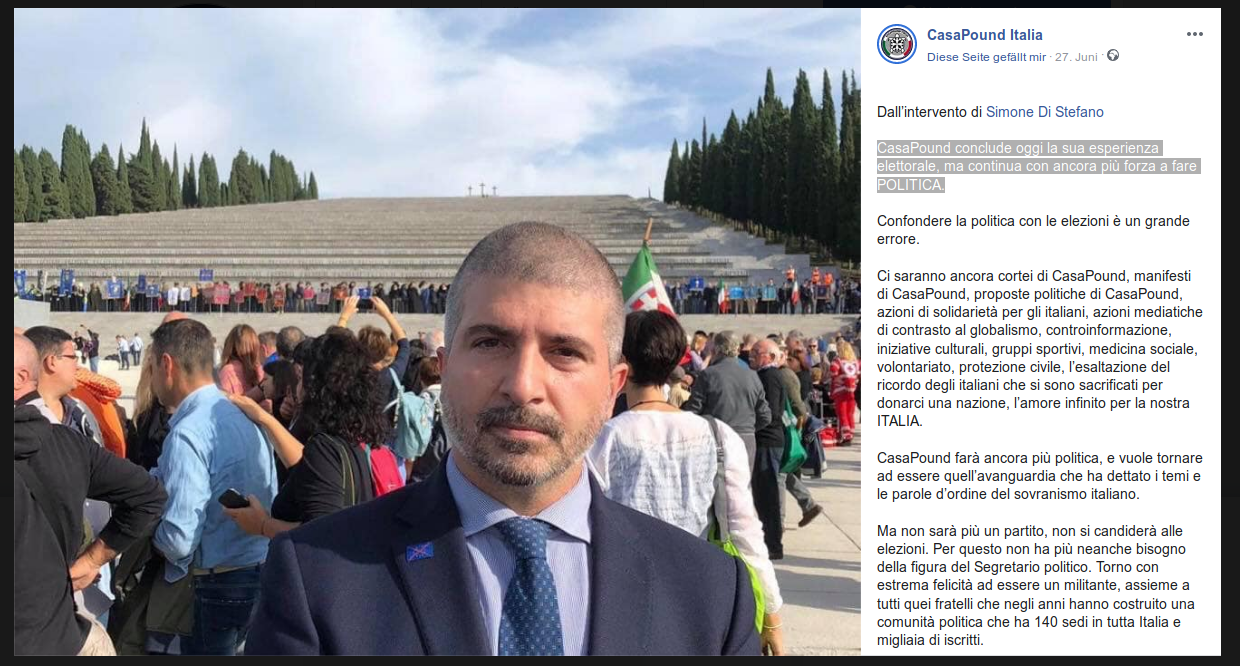Viewport: 1240px width, 666px height.
Task: Click the globe public audience icon
Action: (x=1113, y=56)
